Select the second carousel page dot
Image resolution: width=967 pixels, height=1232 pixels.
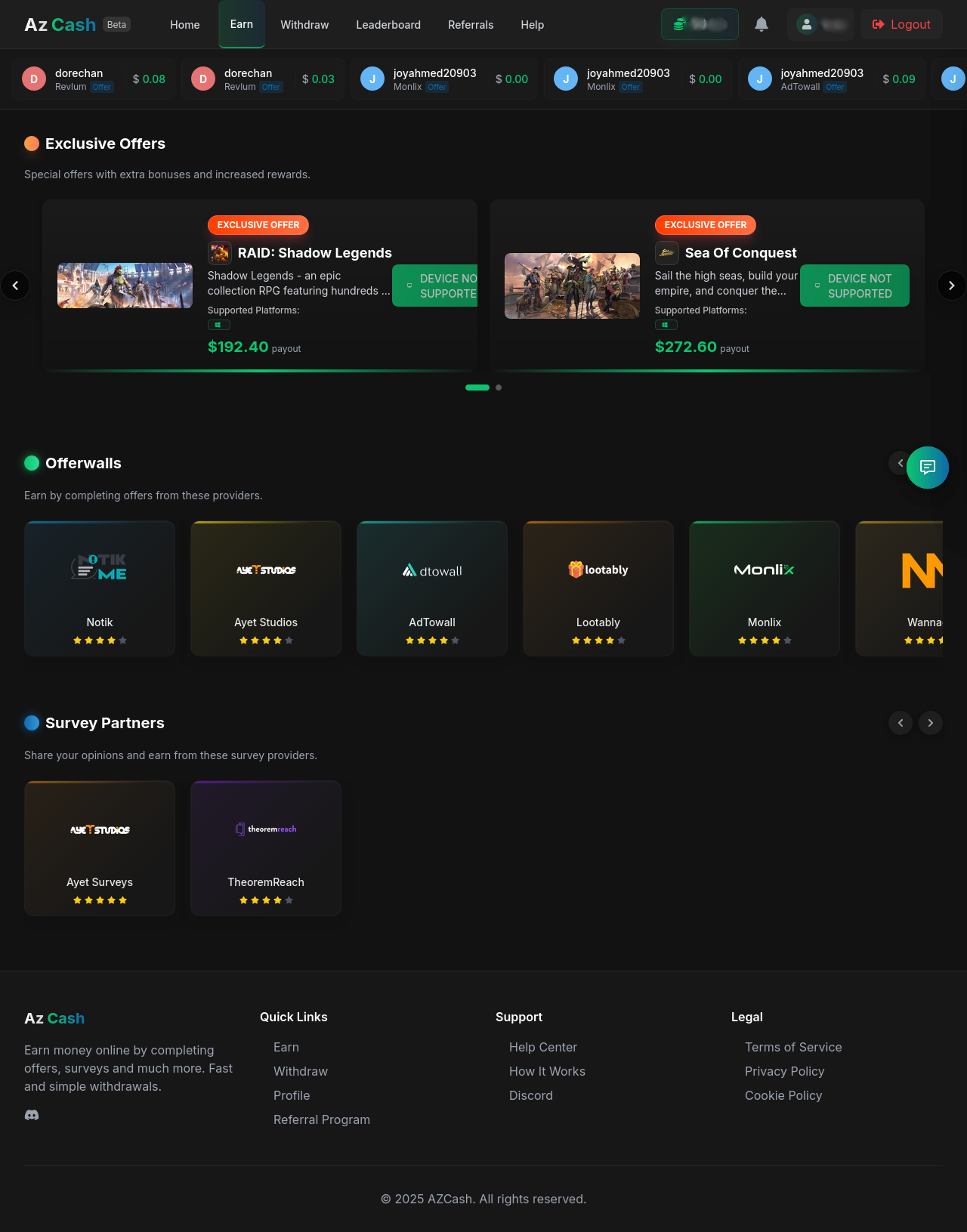coord(499,388)
